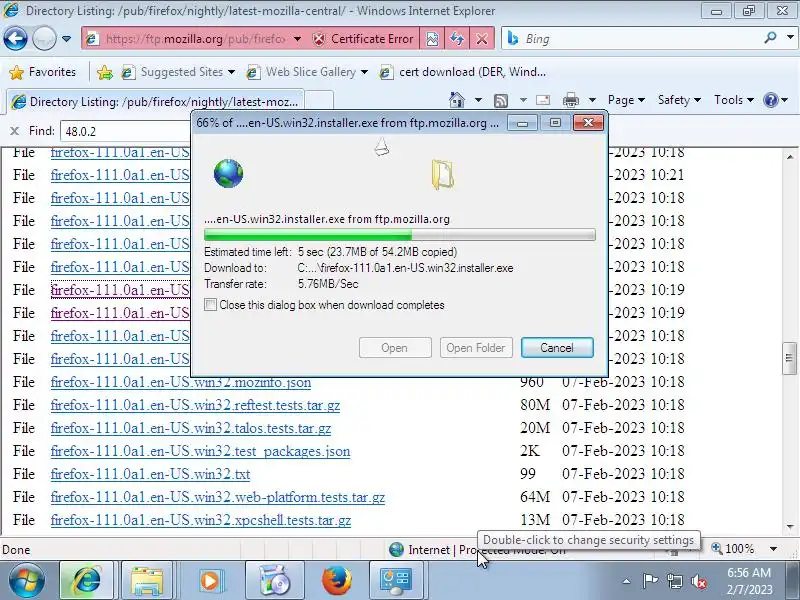Click the RSS Feeds icon
800x600 pixels.
501,101
